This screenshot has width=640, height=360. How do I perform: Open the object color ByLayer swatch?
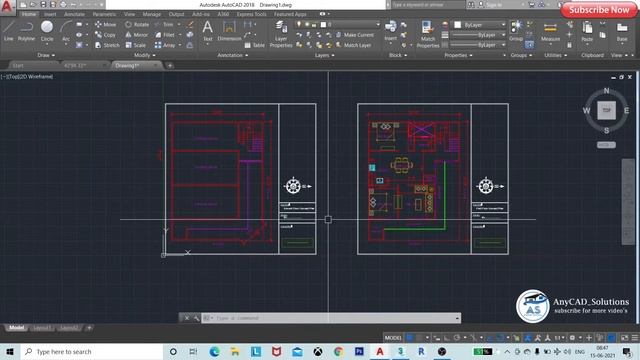pyautogui.click(x=458, y=25)
